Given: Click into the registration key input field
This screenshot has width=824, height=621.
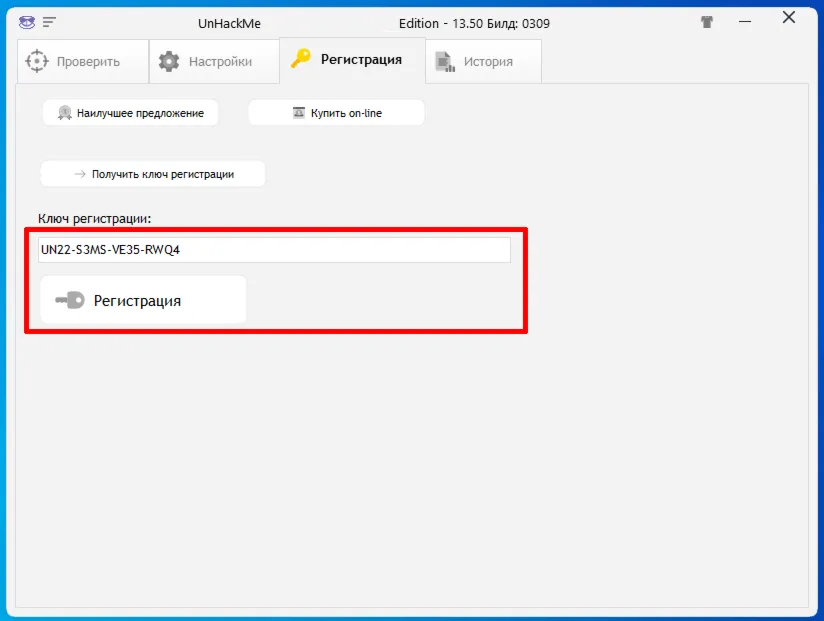Looking at the screenshot, I should [274, 250].
